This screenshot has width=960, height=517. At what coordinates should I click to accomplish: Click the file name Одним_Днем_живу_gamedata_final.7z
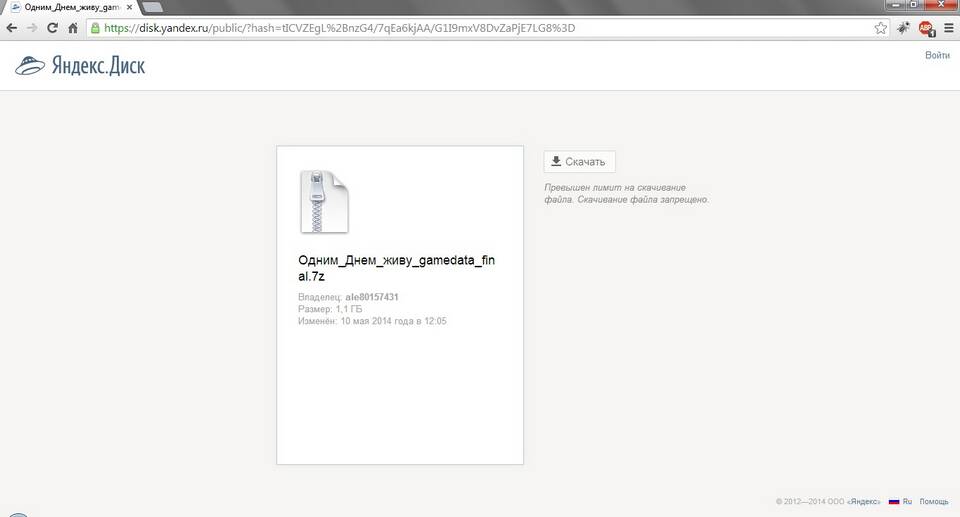(396, 268)
